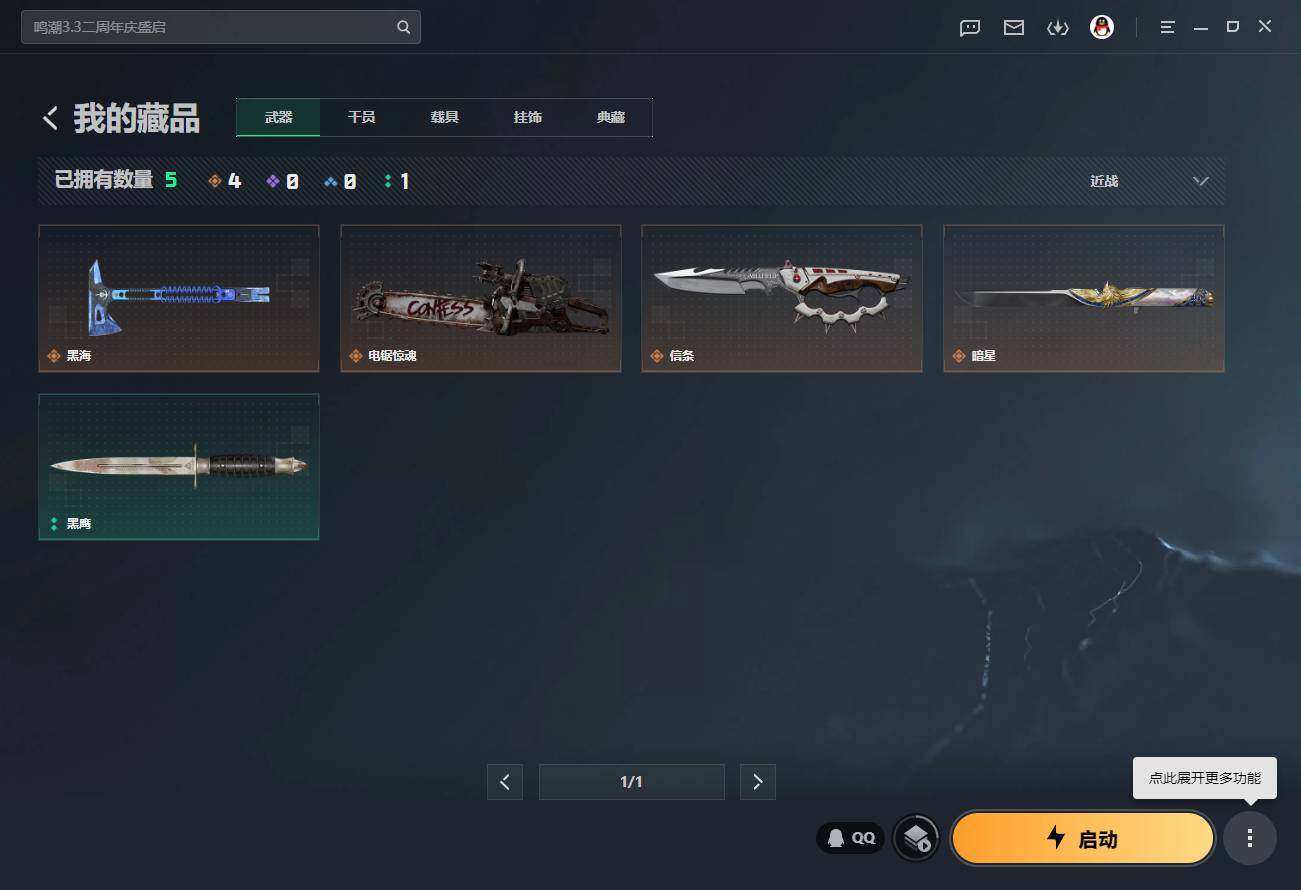Image resolution: width=1301 pixels, height=890 pixels.
Task: Maximize the launcher window
Action: click(x=1233, y=27)
